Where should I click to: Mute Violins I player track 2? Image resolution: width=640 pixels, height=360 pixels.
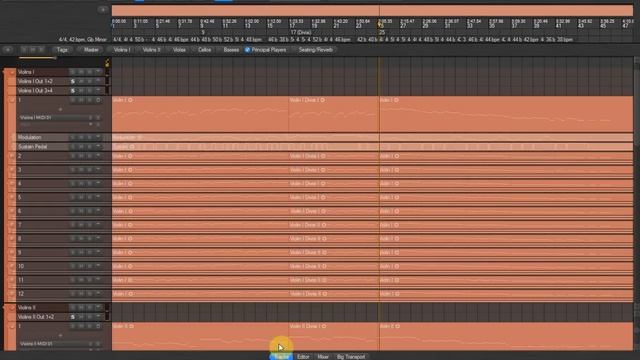point(81,156)
